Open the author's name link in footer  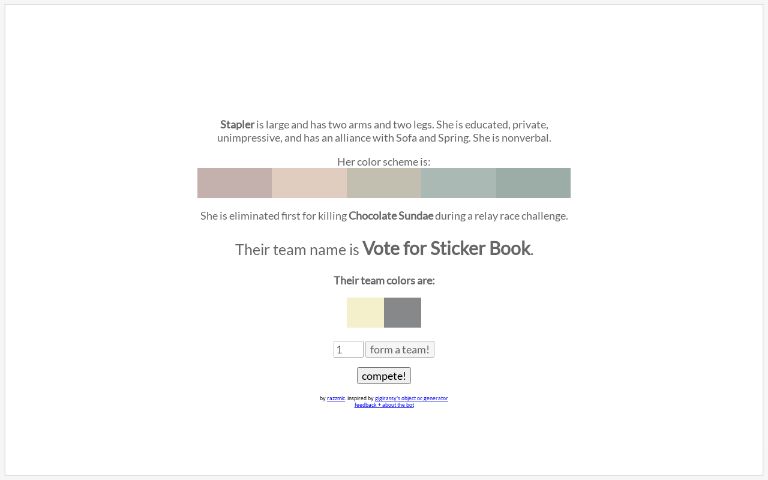(336, 398)
